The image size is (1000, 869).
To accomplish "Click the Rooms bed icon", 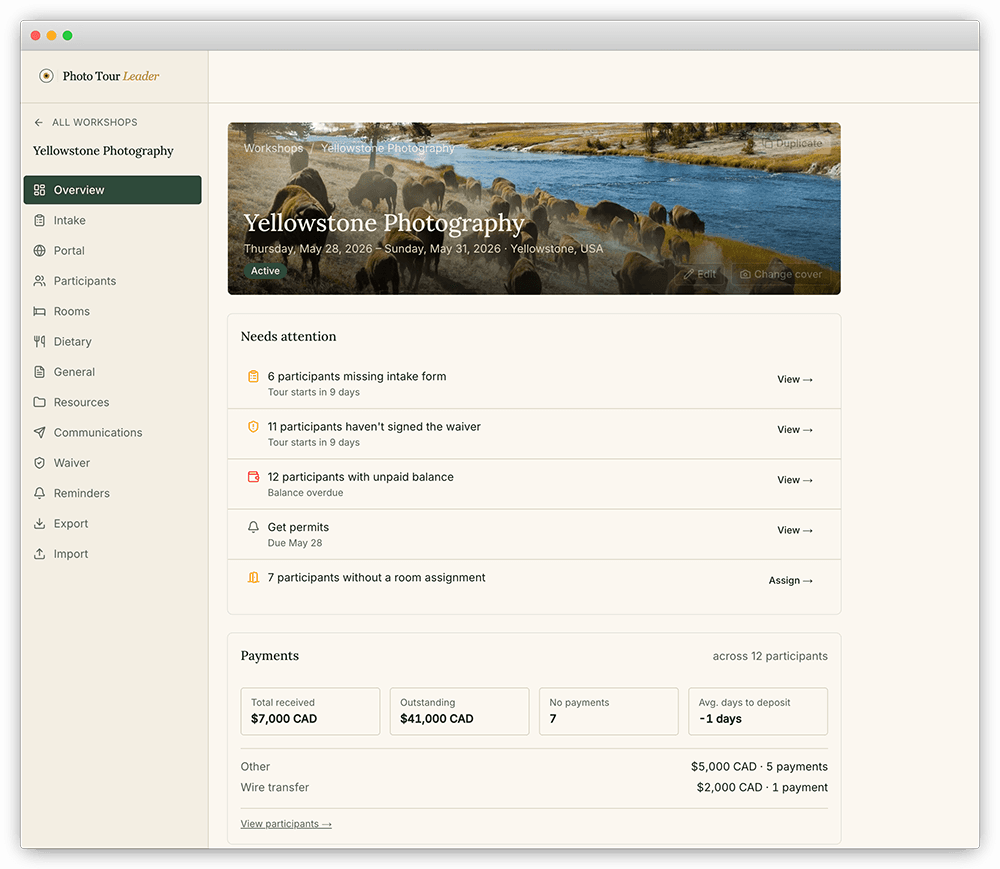I will click(40, 311).
